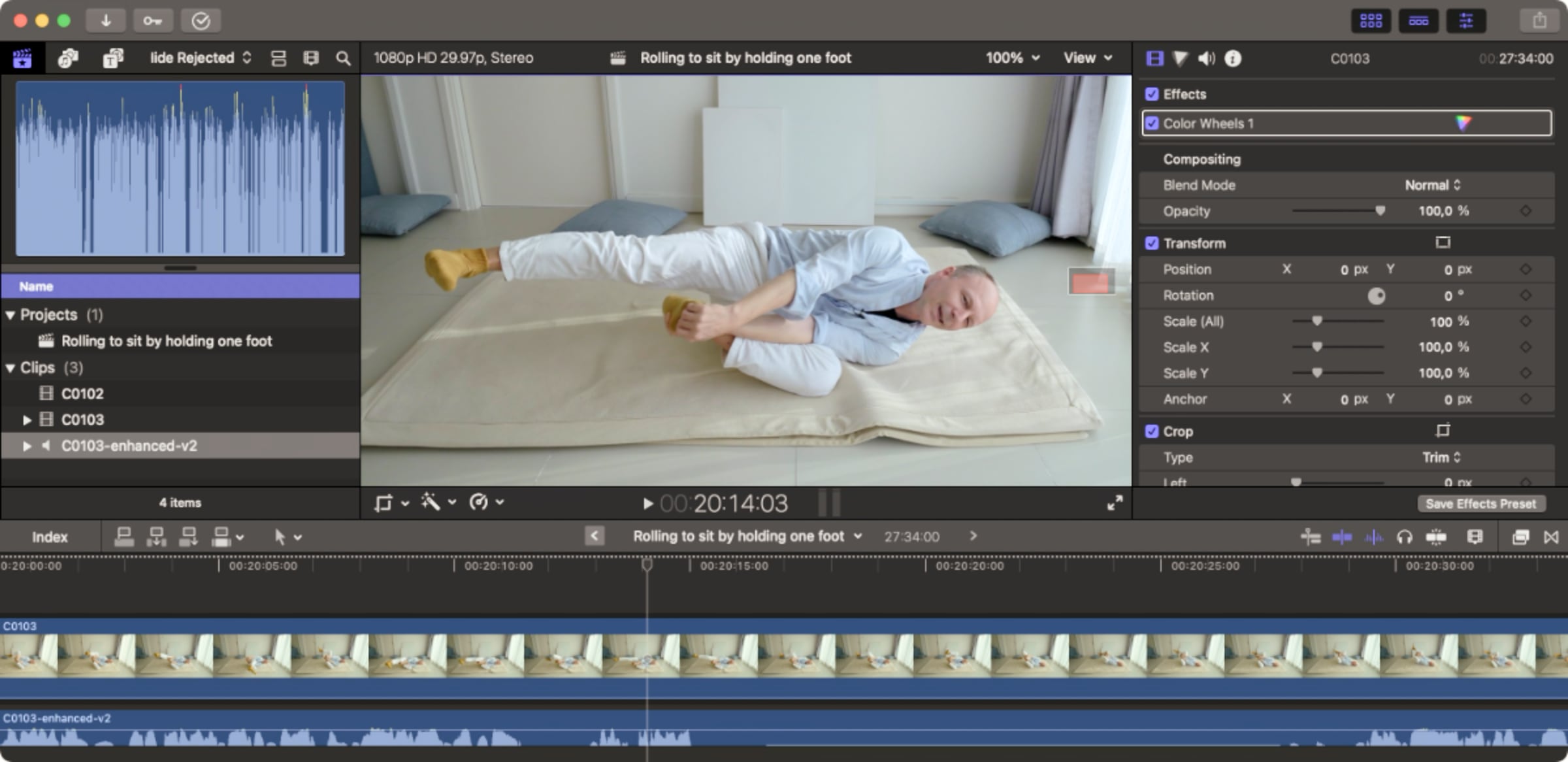Toggle the Crop checkbox
The image size is (1568, 762).
click(x=1152, y=431)
